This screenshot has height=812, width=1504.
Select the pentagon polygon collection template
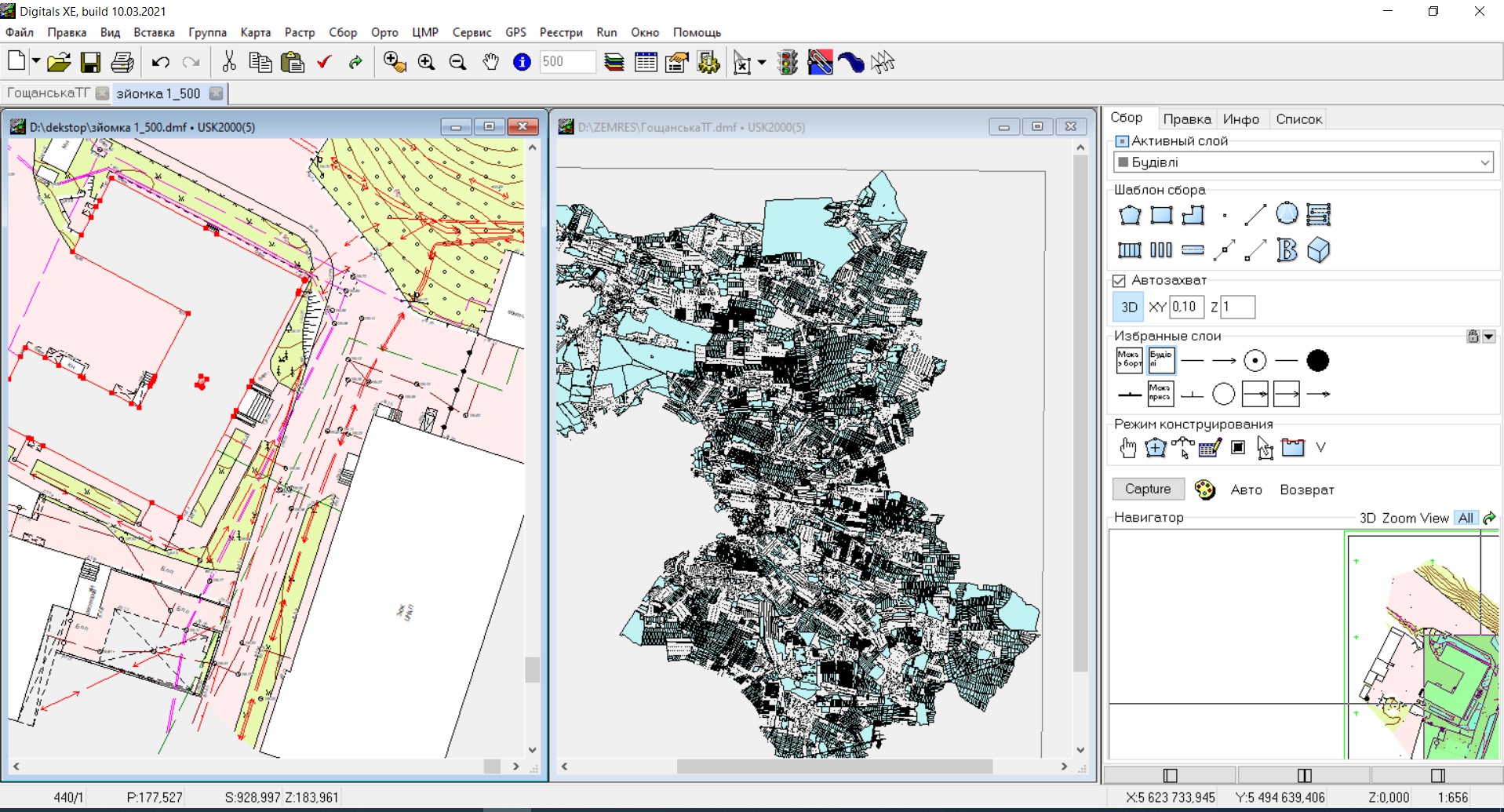(1130, 214)
